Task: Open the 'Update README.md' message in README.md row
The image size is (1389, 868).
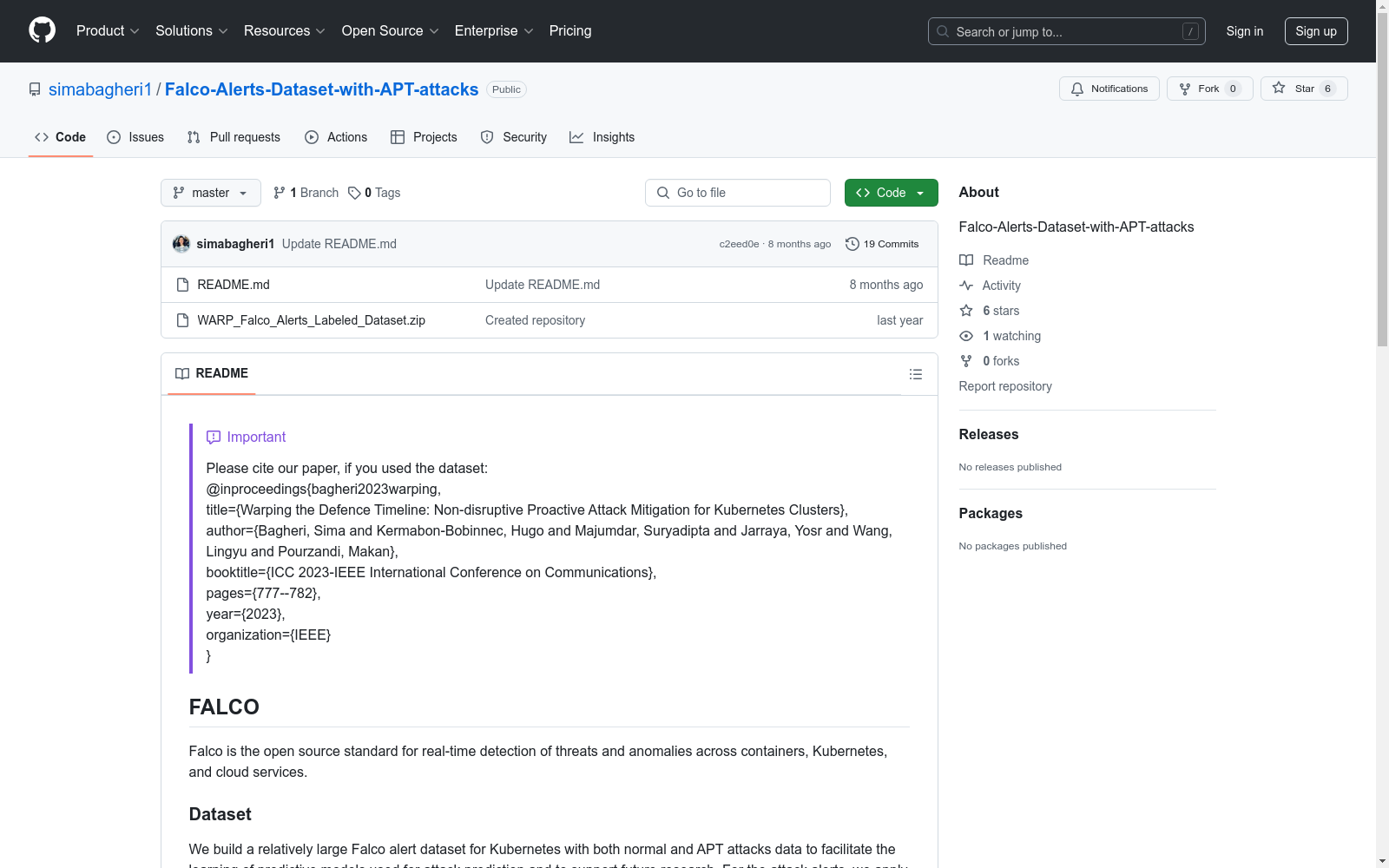Action: click(543, 285)
